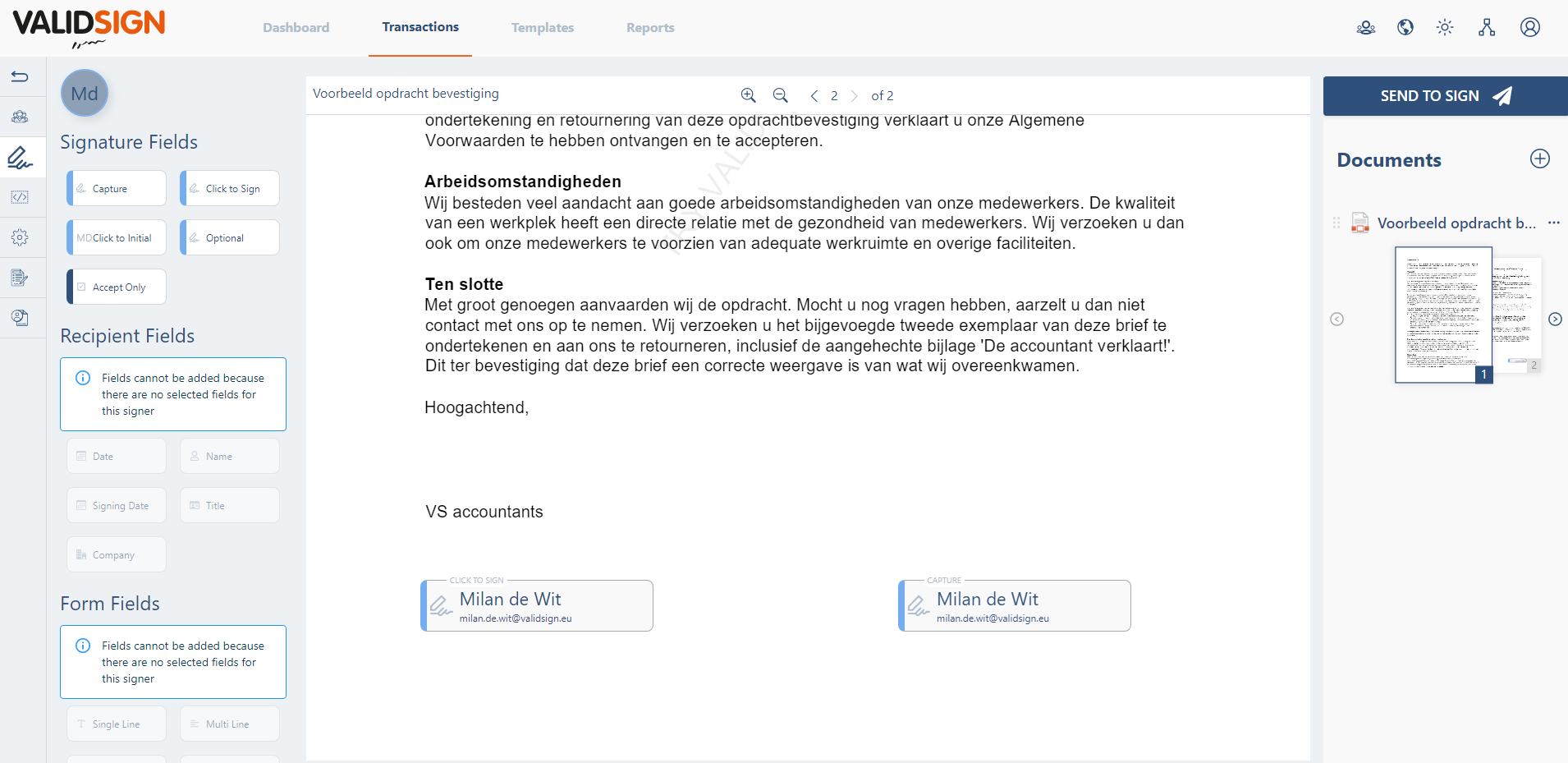Click the drag handle beside Voorbeeld opdracht
1568x763 pixels.
coord(1336,223)
